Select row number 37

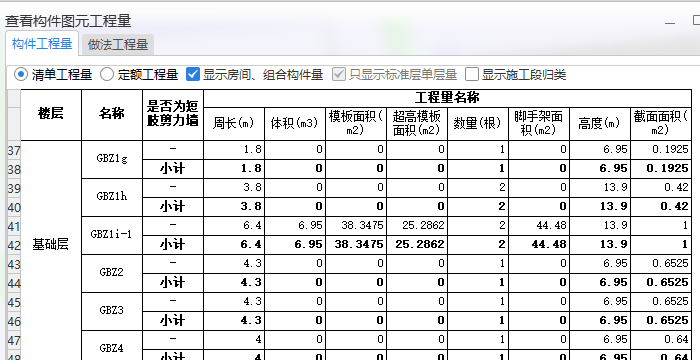(14, 150)
